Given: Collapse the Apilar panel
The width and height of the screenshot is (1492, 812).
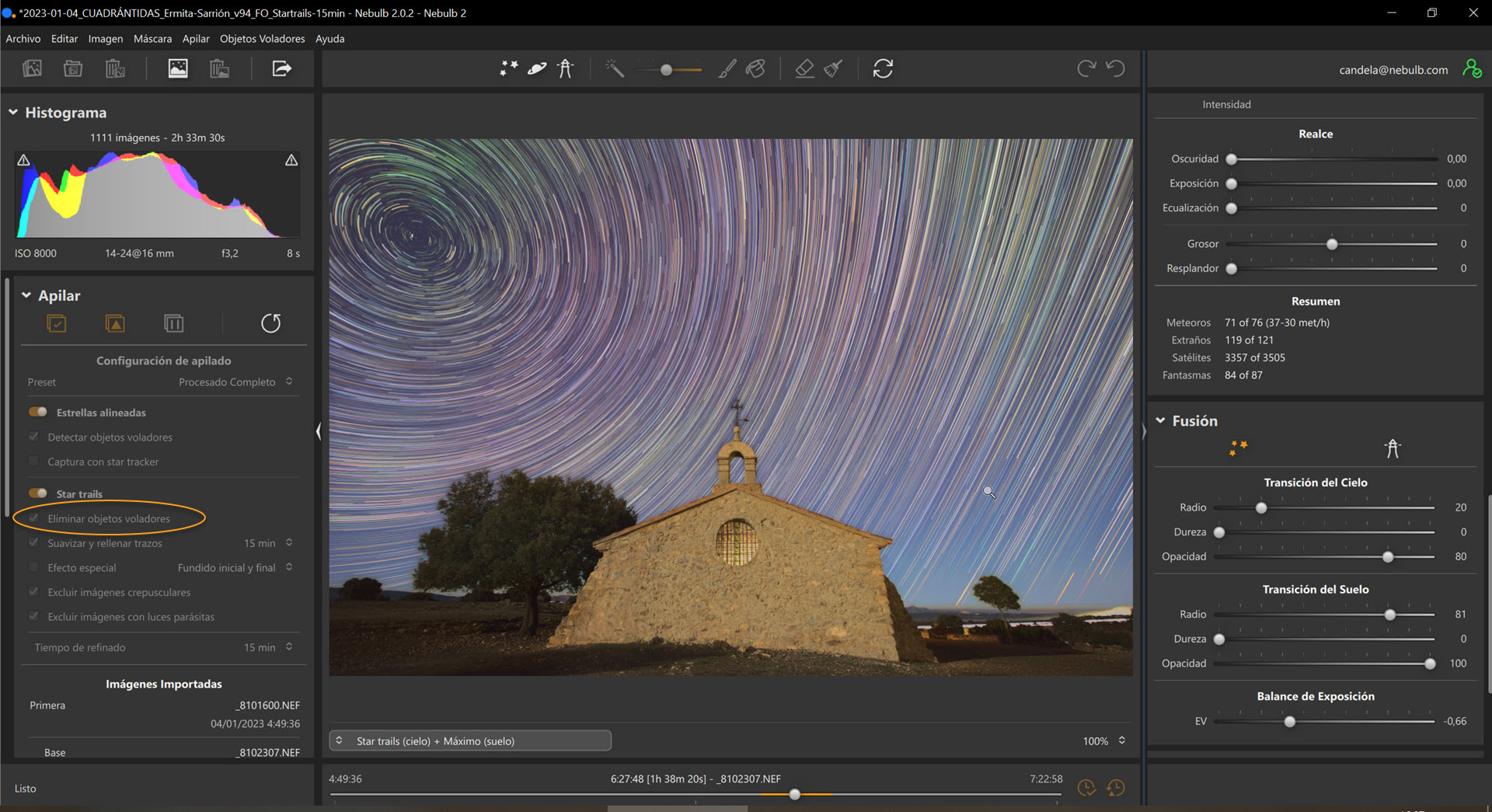Looking at the screenshot, I should tap(26, 295).
